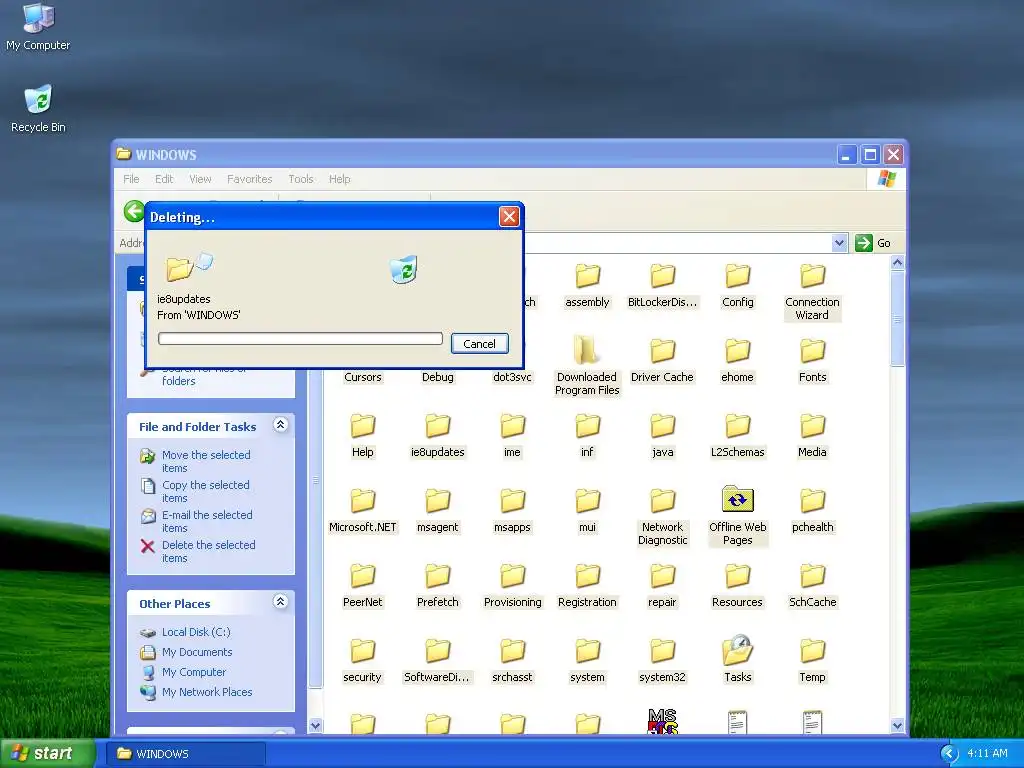Select the Config folder
1024x768 pixels.
(x=737, y=286)
